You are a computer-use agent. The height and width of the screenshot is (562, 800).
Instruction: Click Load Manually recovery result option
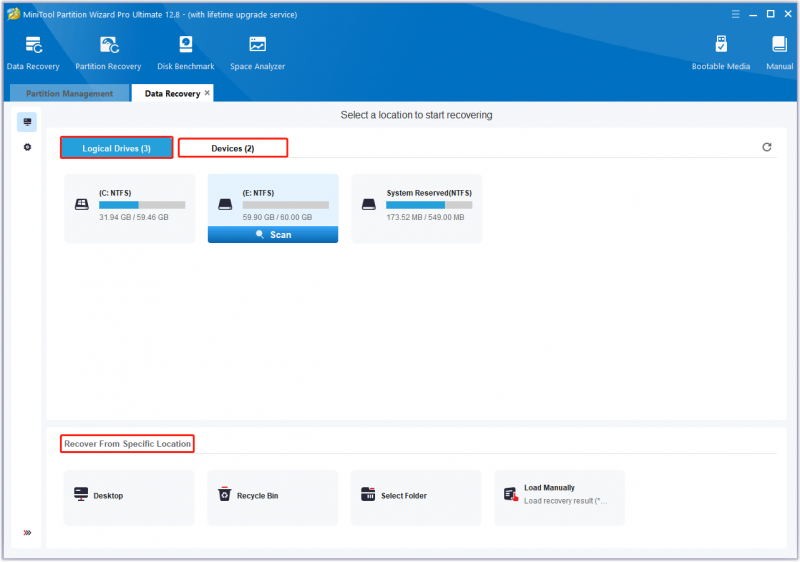[x=559, y=497]
